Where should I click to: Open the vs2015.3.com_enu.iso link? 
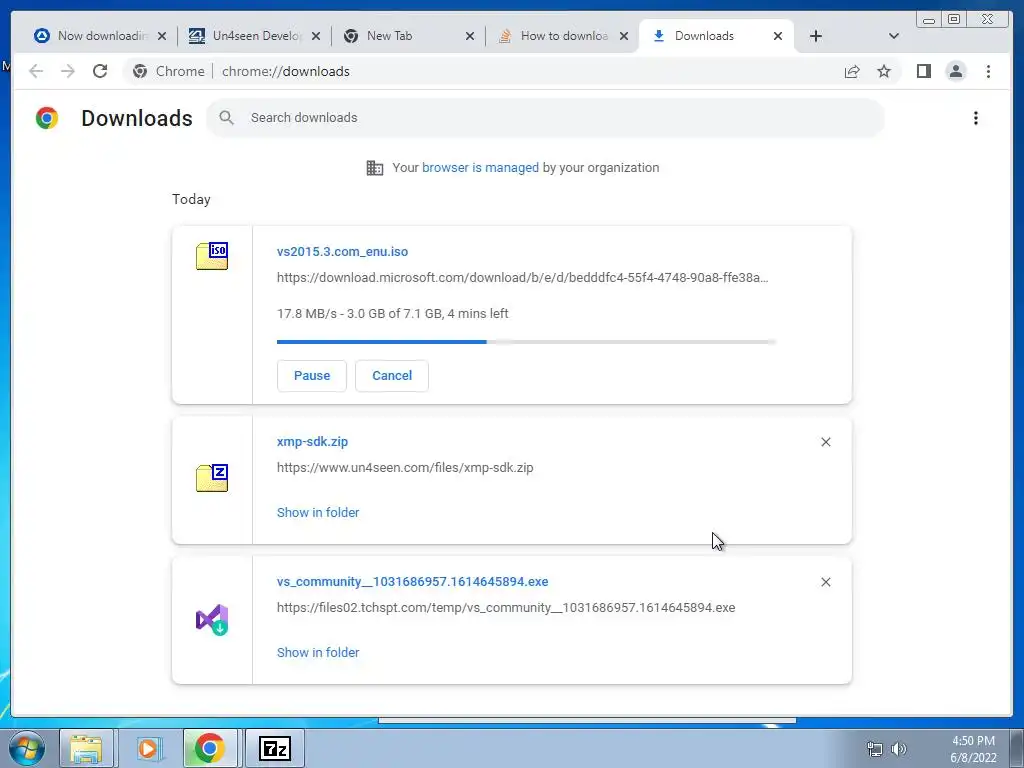[x=342, y=251]
